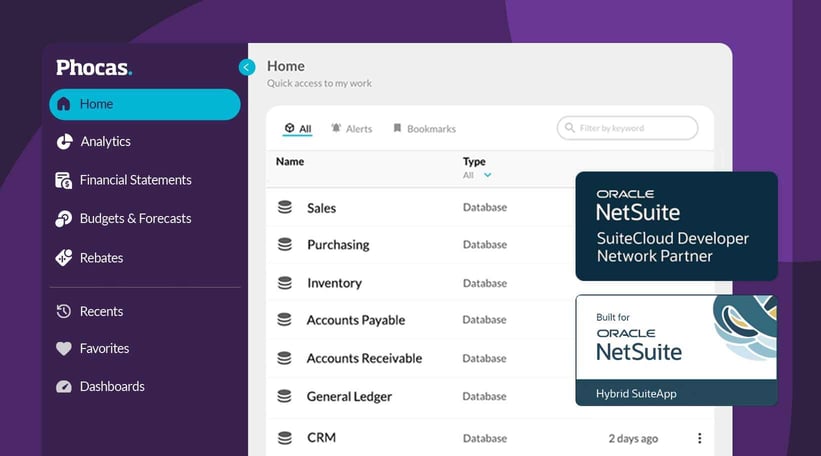Select the All tab

pyautogui.click(x=297, y=128)
